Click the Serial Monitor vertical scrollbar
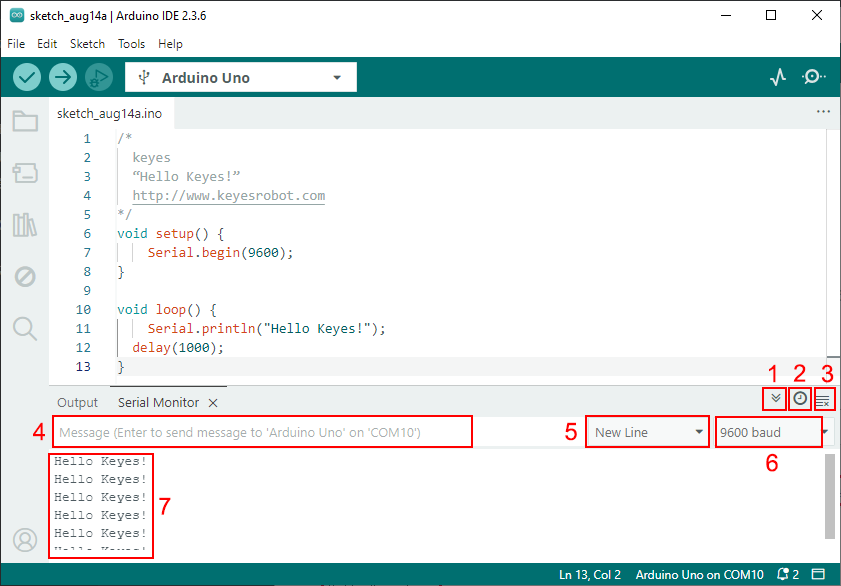Viewport: 841px width, 586px height. click(830, 496)
